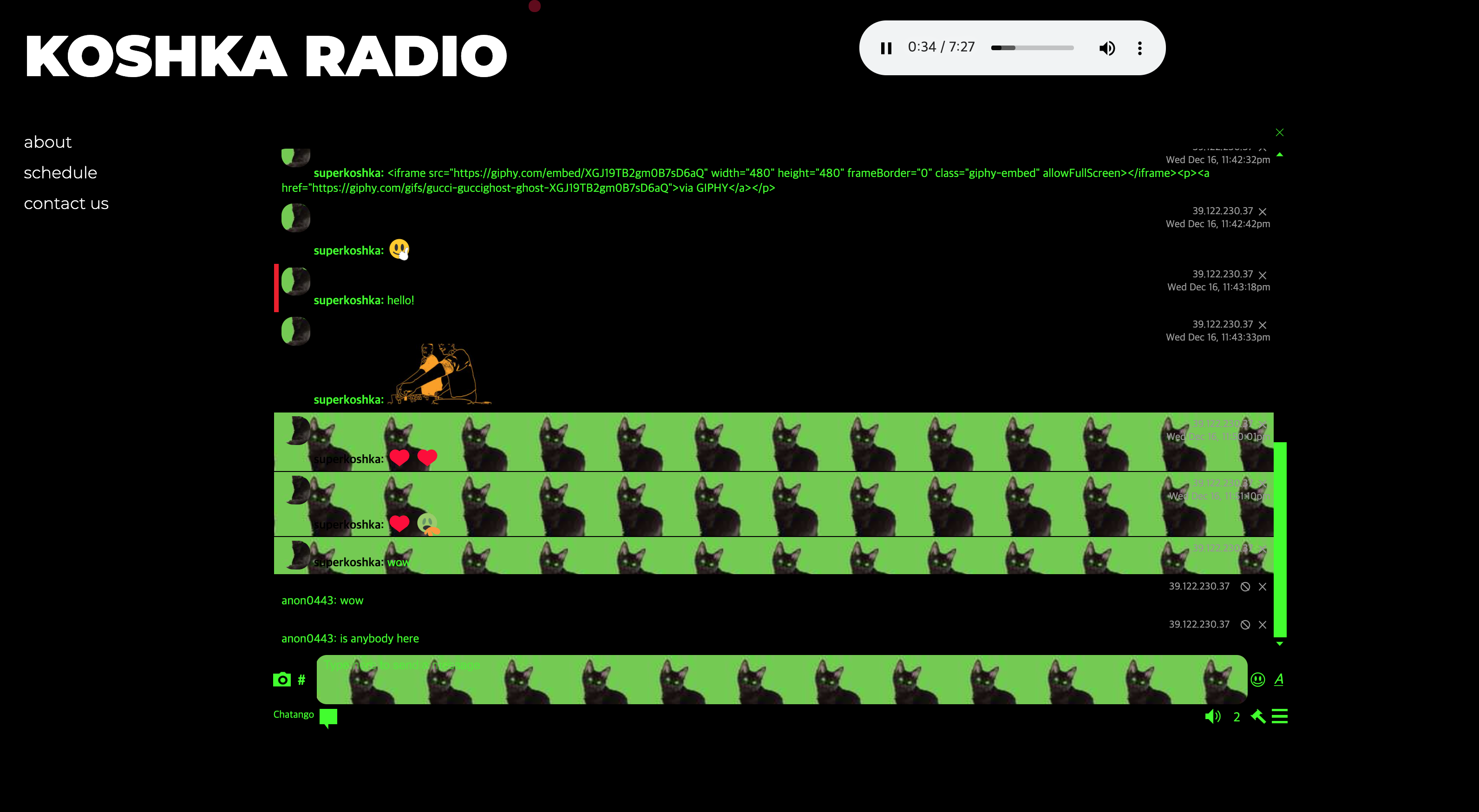Click the camera image upload icon
The height and width of the screenshot is (812, 1479).
click(281, 680)
